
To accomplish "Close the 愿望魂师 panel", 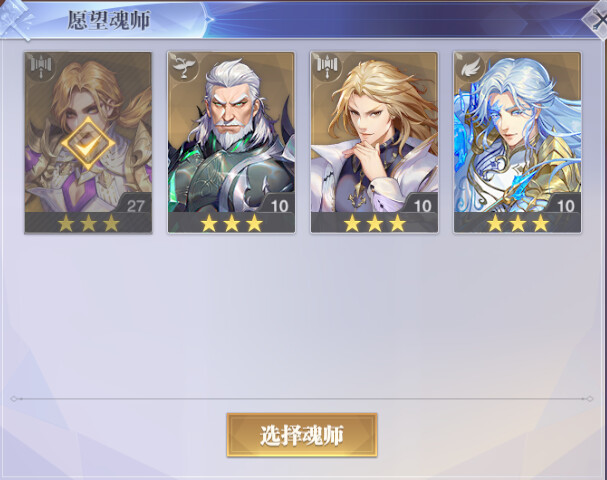I will (x=598, y=19).
